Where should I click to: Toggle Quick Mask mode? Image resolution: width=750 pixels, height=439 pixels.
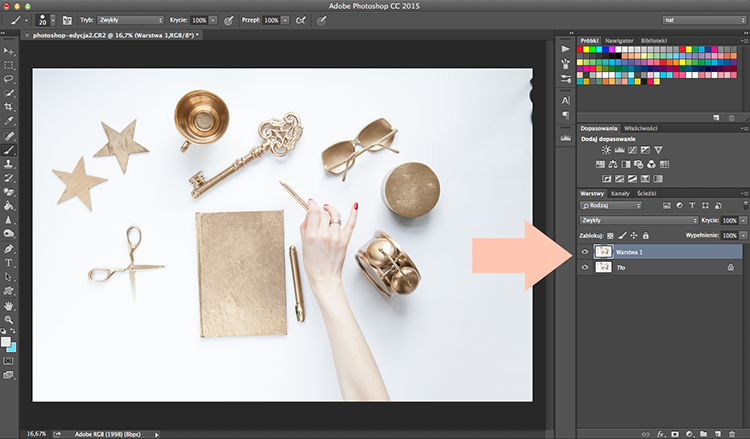tap(8, 361)
